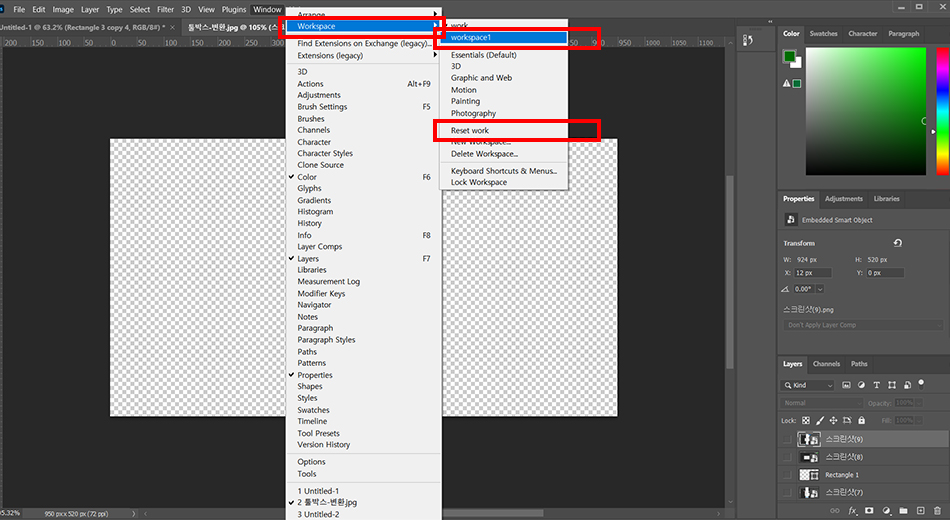Filter layers by adjustment layers icon
The height and width of the screenshot is (520, 950).
click(862, 385)
